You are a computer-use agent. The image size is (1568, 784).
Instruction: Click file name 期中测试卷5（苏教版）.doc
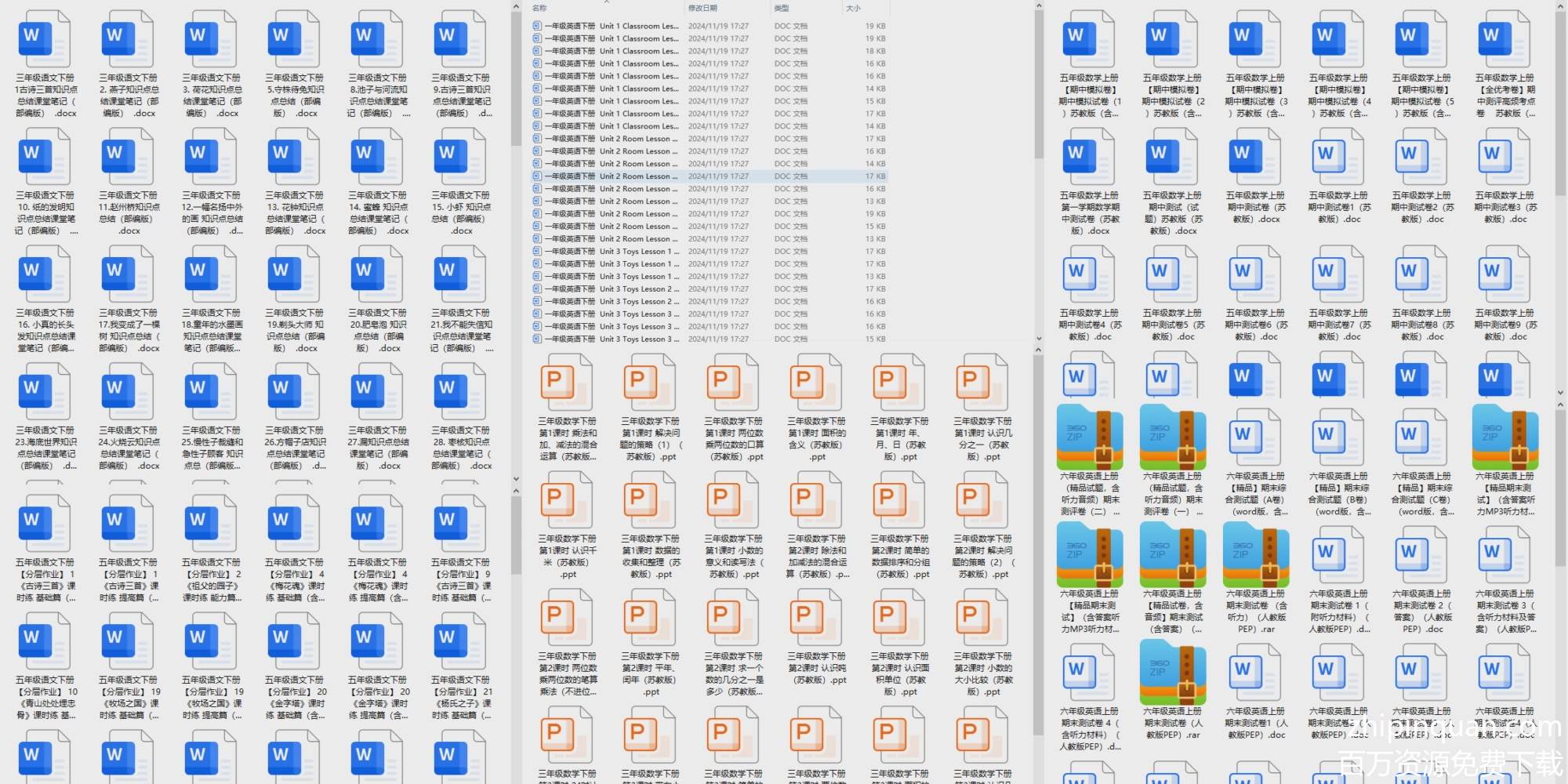(1174, 325)
